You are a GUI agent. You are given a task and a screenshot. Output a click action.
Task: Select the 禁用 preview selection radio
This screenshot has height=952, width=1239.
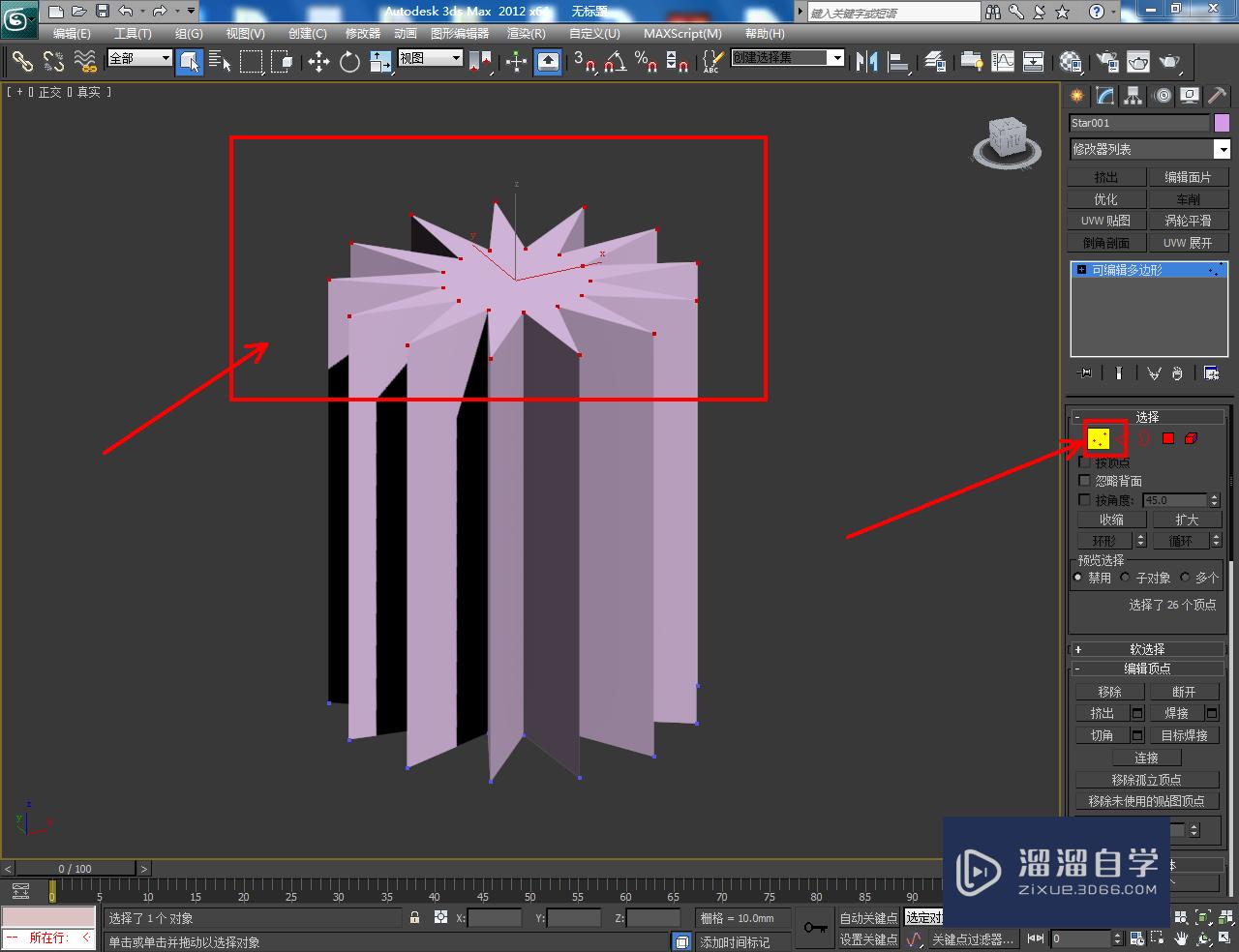[1078, 578]
